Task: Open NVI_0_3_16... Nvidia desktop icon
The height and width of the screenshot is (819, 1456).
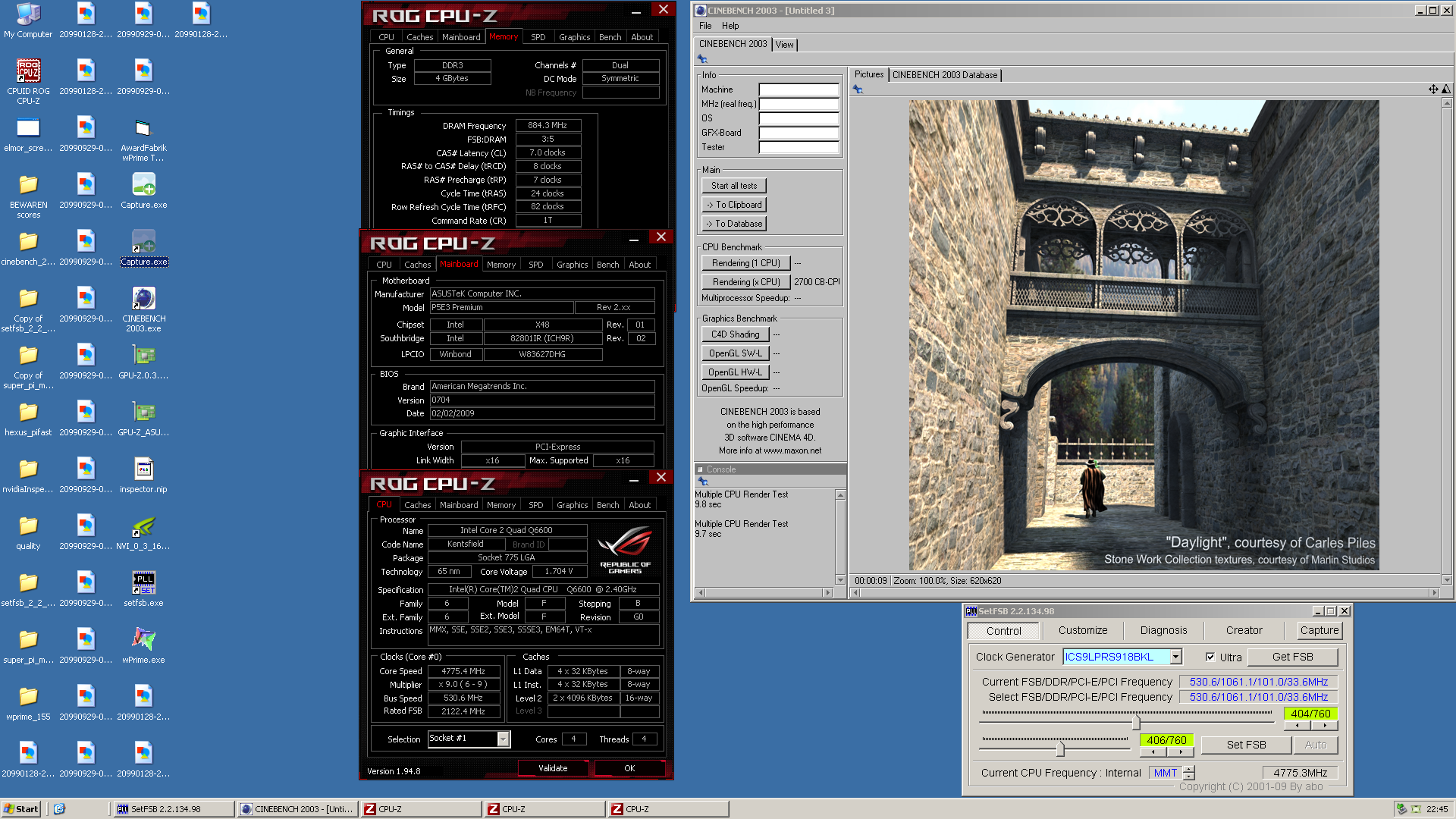Action: click(143, 532)
